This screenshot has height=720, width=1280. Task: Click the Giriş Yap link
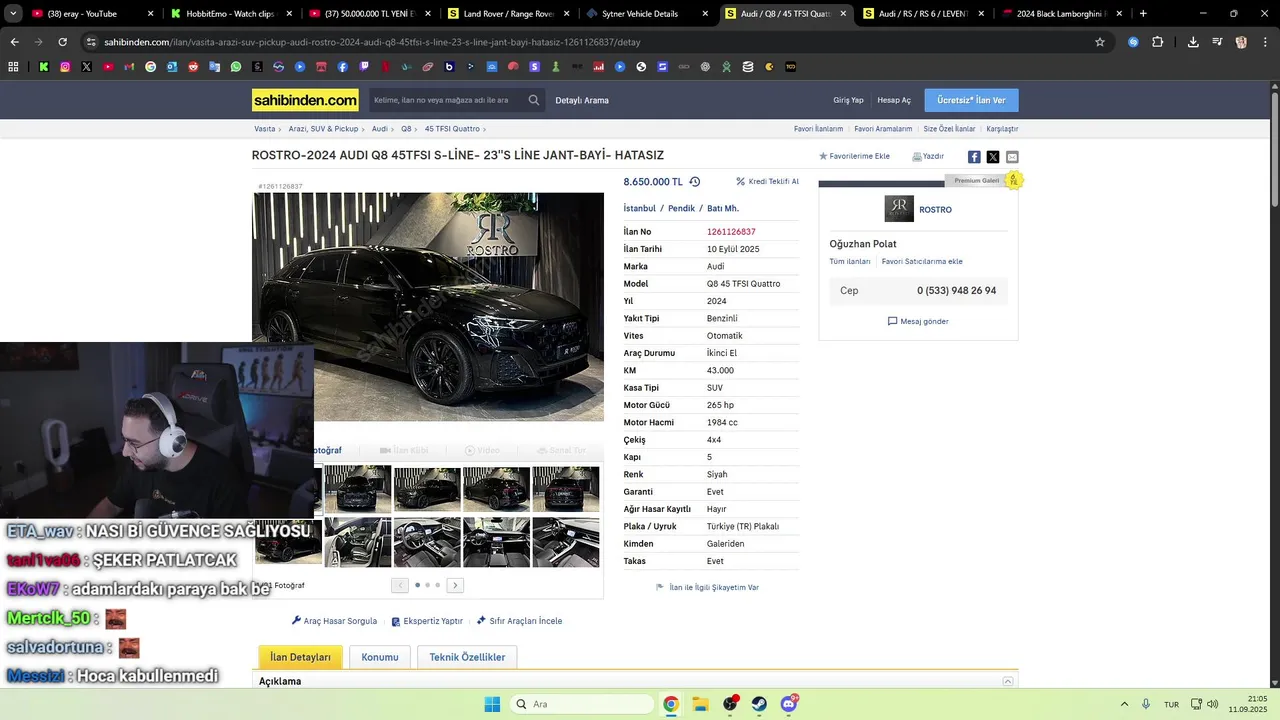[848, 100]
